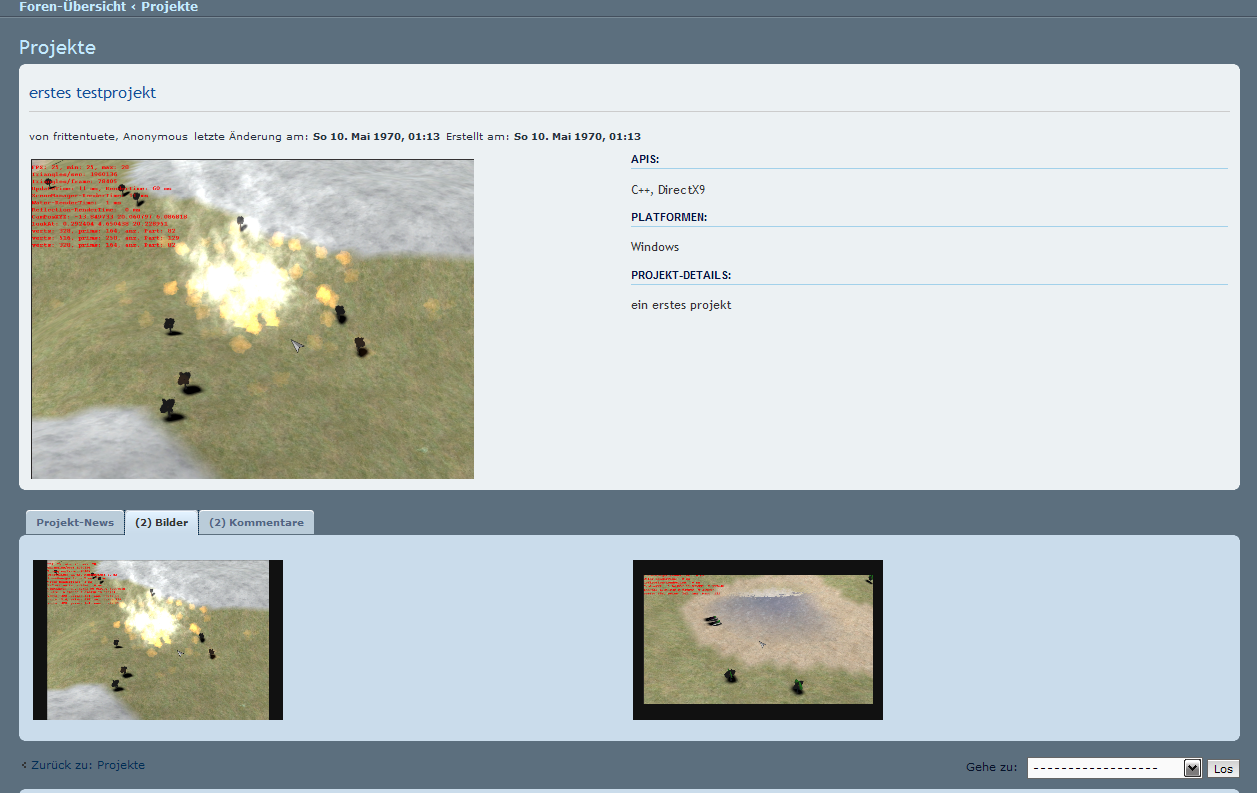Click the PLATFORMEN section heading
Screen dimensions: 1257x793
click(x=669, y=217)
